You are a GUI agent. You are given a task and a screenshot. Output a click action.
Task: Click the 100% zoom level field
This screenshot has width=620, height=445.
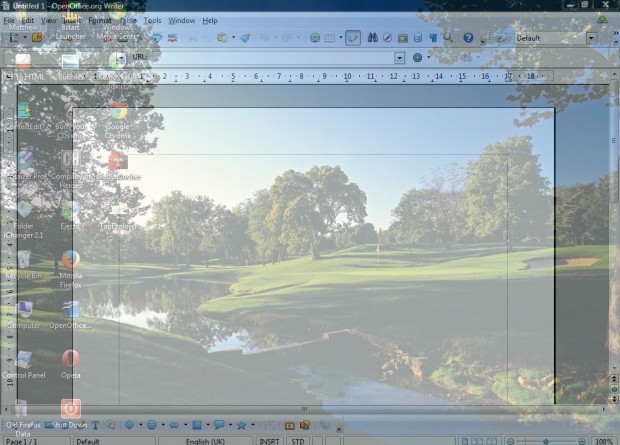[604, 441]
